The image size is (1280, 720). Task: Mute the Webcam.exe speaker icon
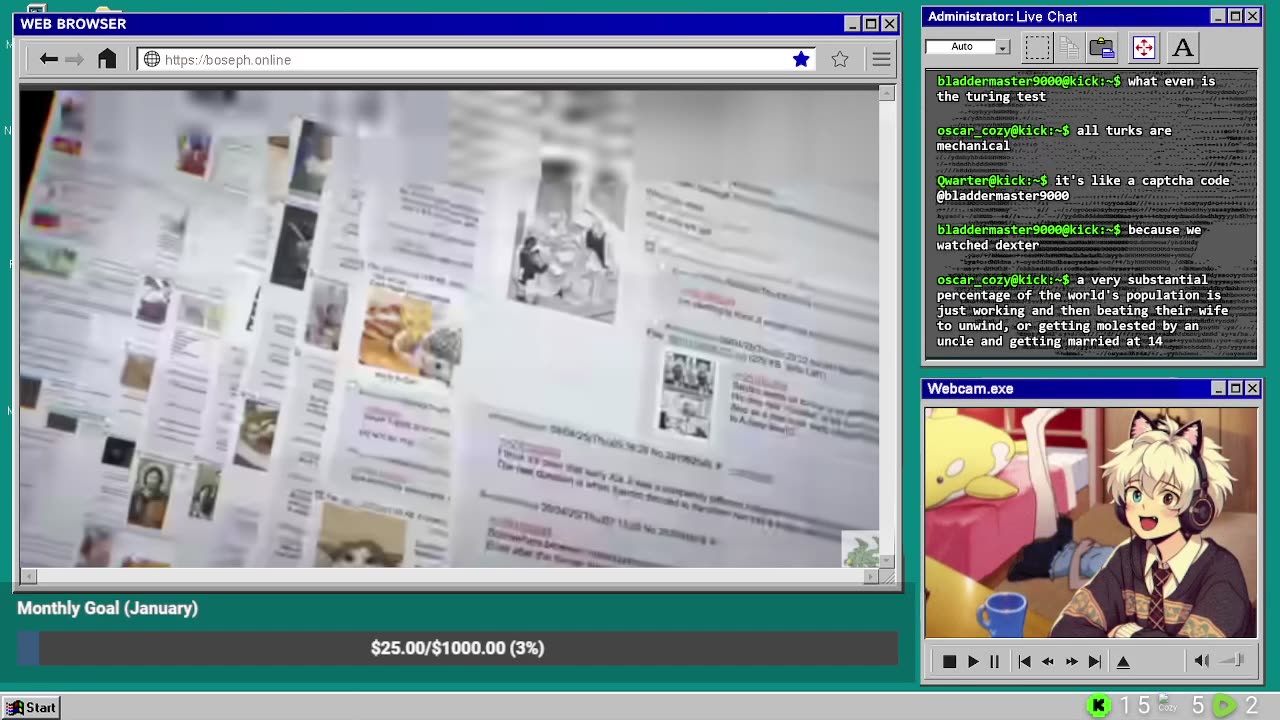pyautogui.click(x=1202, y=660)
